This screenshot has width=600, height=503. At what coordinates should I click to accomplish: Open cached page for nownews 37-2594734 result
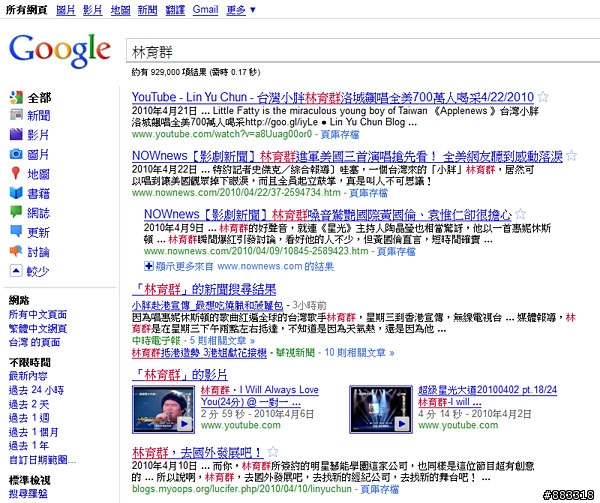368,193
